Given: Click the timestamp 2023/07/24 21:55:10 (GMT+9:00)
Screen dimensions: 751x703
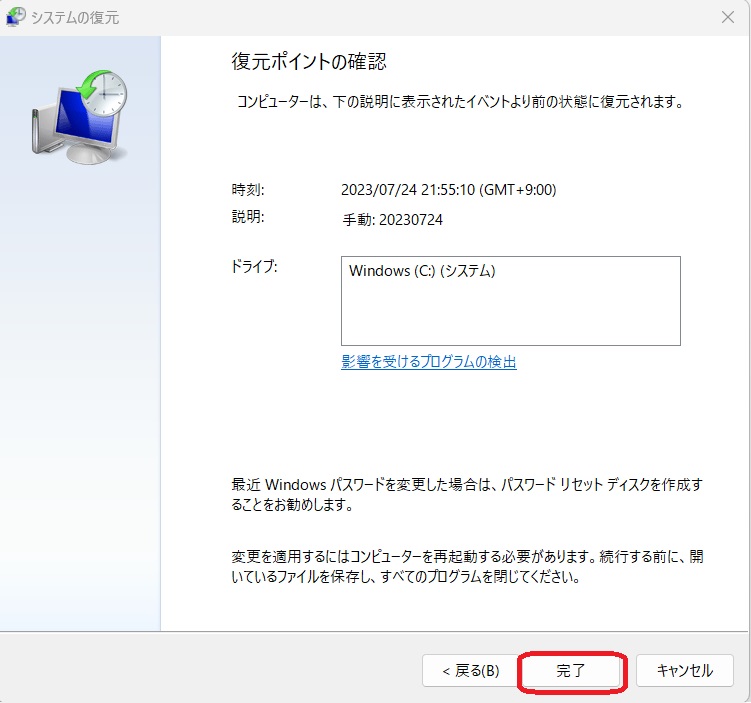Looking at the screenshot, I should (449, 190).
